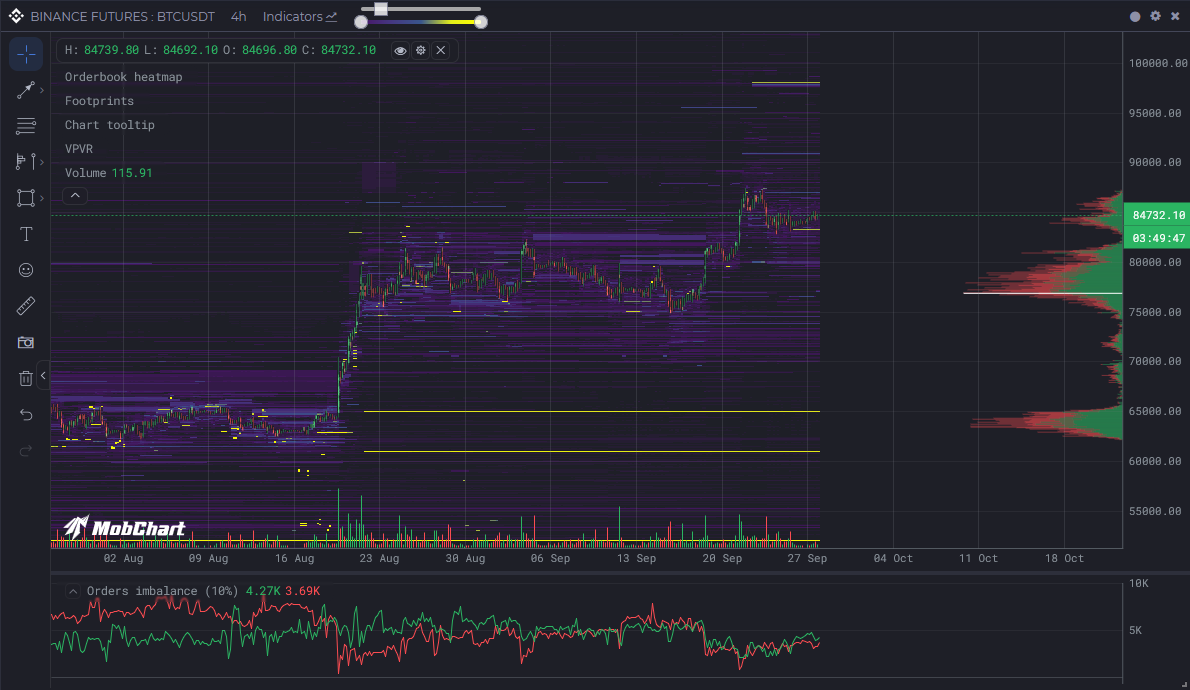This screenshot has height=690, width=1190.
Task: Close the legend bar with its X
Action: (441, 50)
